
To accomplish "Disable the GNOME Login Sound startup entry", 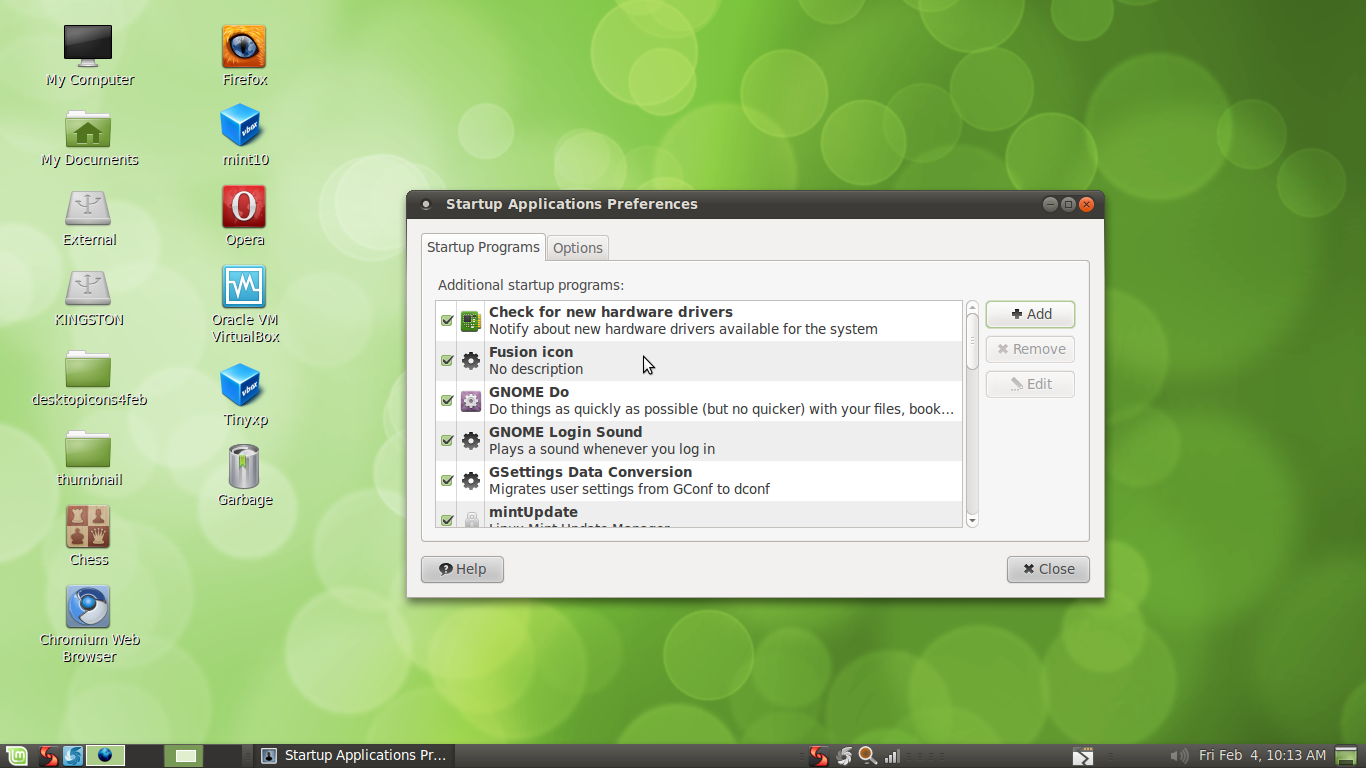I will pyautogui.click(x=446, y=440).
